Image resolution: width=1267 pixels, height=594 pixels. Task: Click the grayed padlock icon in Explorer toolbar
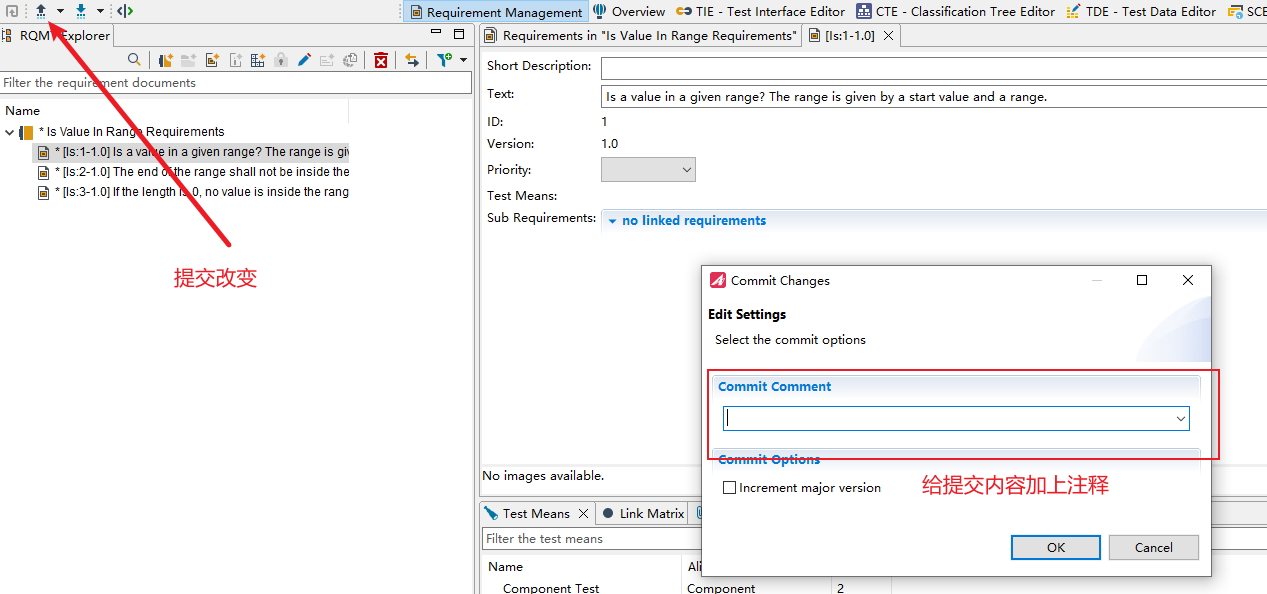281,60
